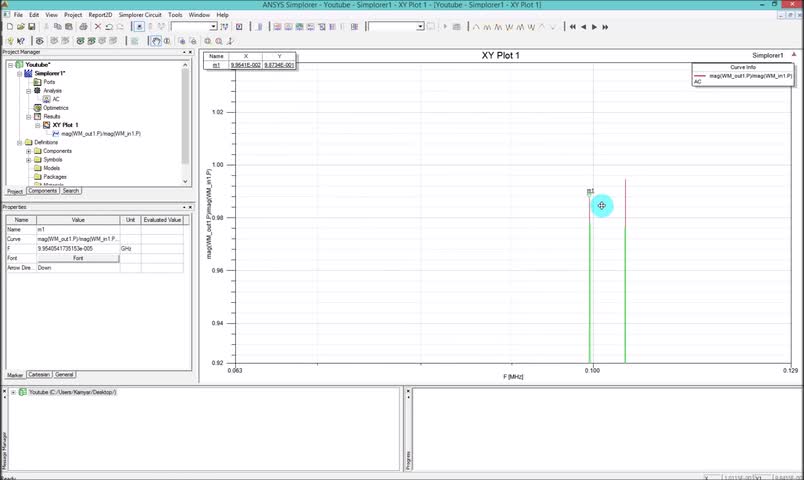
Task: Collapse the Simplorer1 tree node
Action: pyautogui.click(x=19, y=74)
